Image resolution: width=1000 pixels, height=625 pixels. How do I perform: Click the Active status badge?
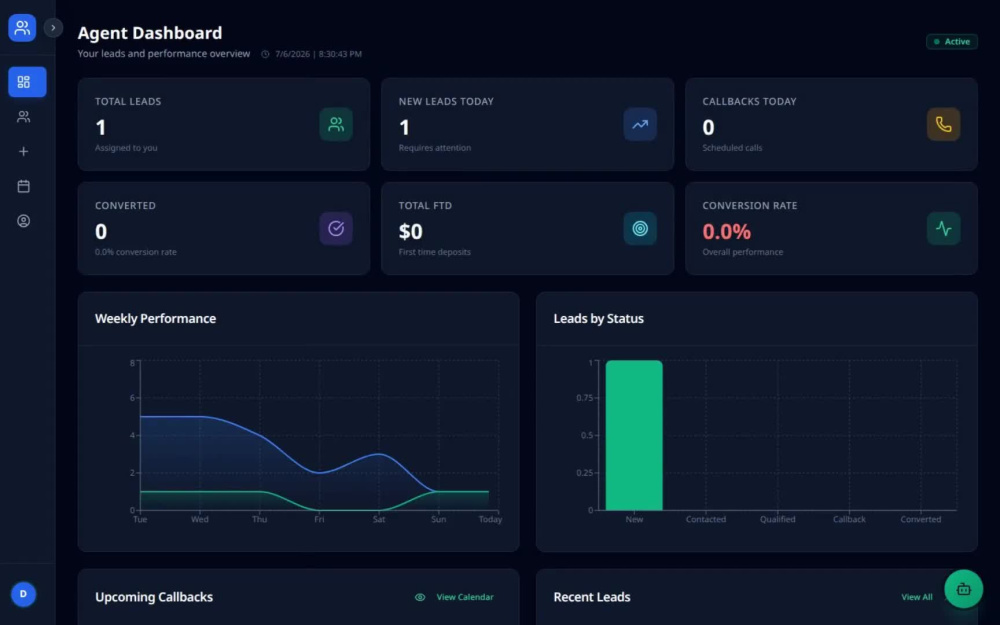(x=952, y=41)
